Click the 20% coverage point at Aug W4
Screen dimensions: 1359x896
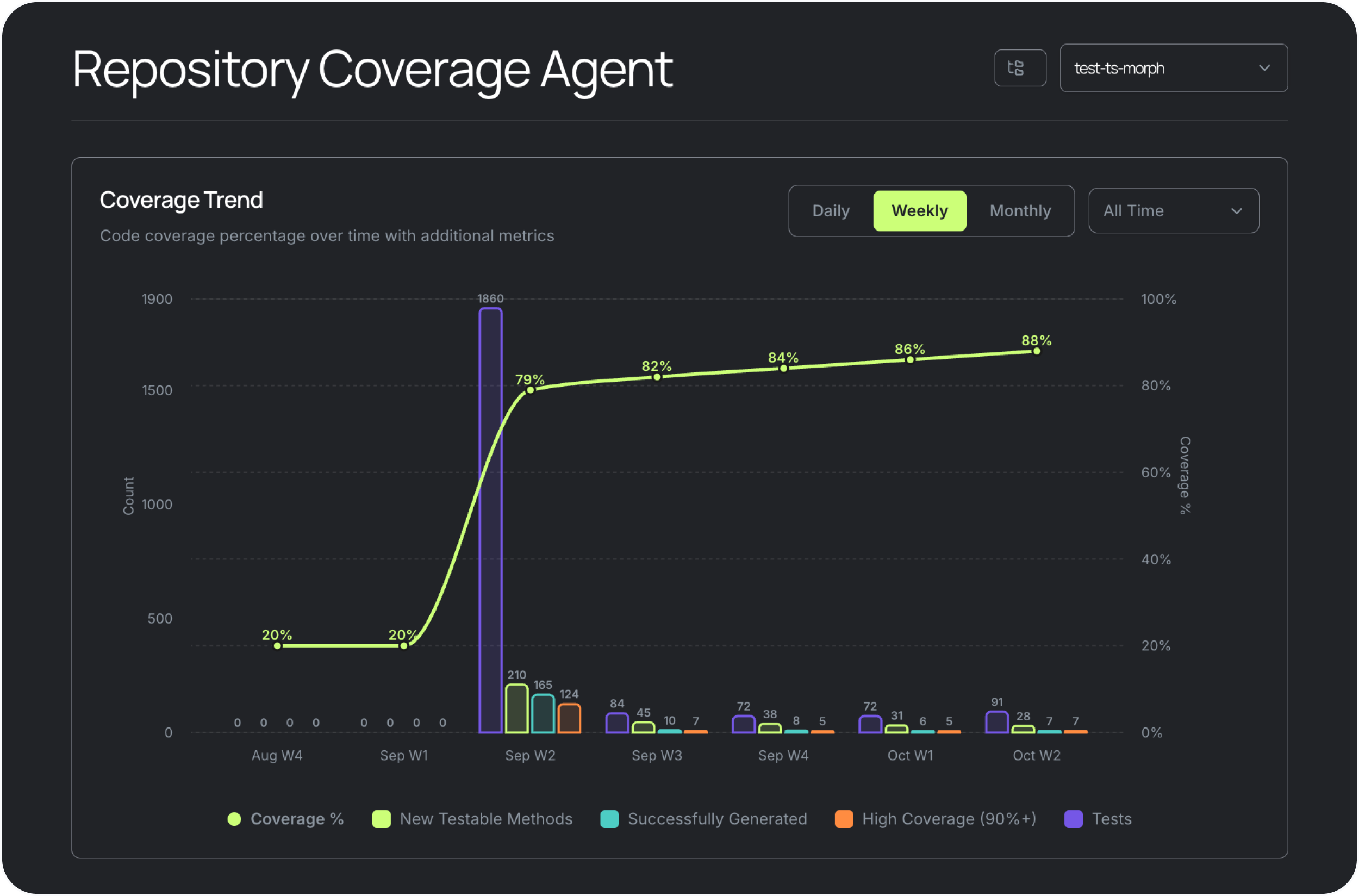point(277,645)
